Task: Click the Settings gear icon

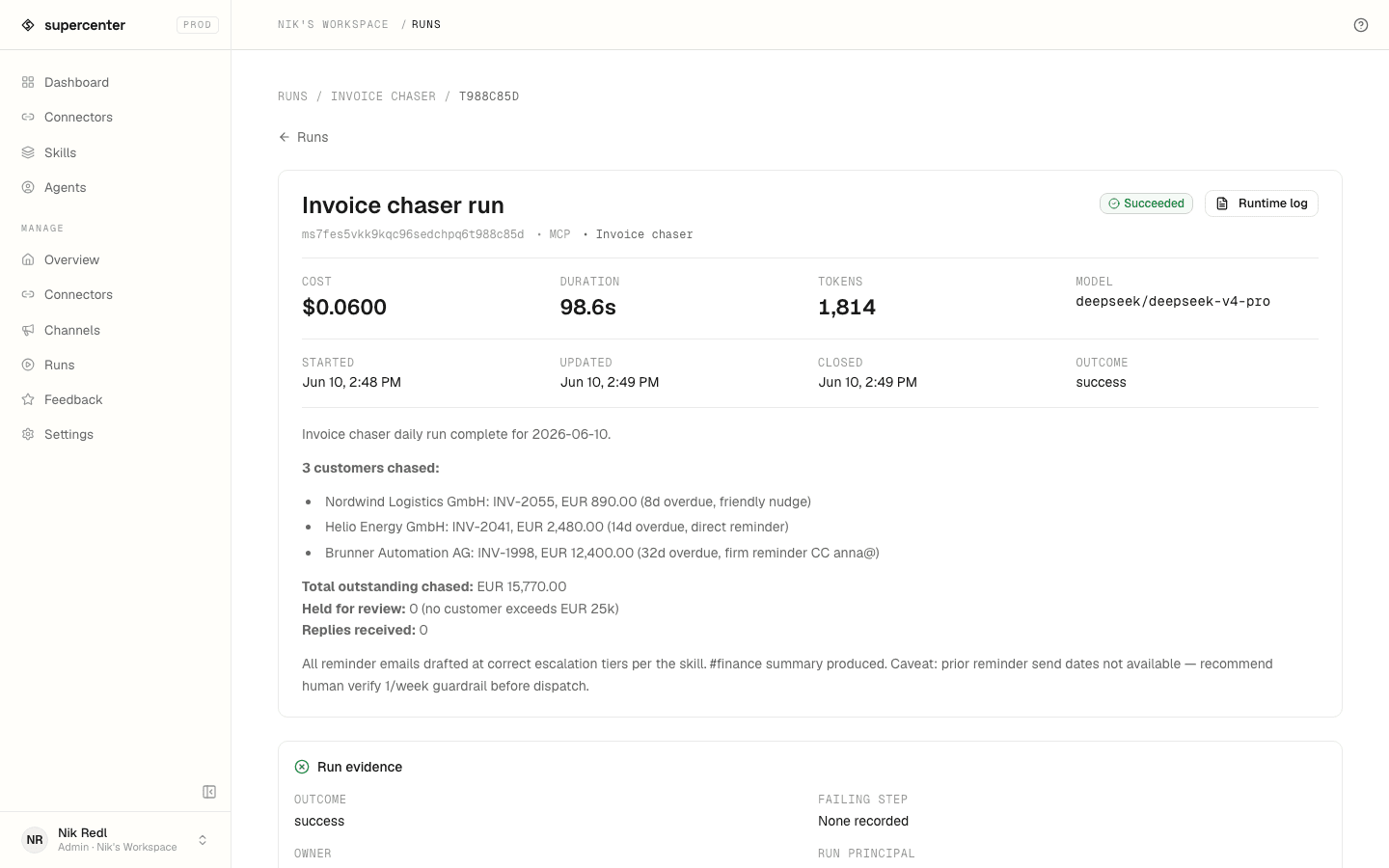Action: tap(28, 434)
